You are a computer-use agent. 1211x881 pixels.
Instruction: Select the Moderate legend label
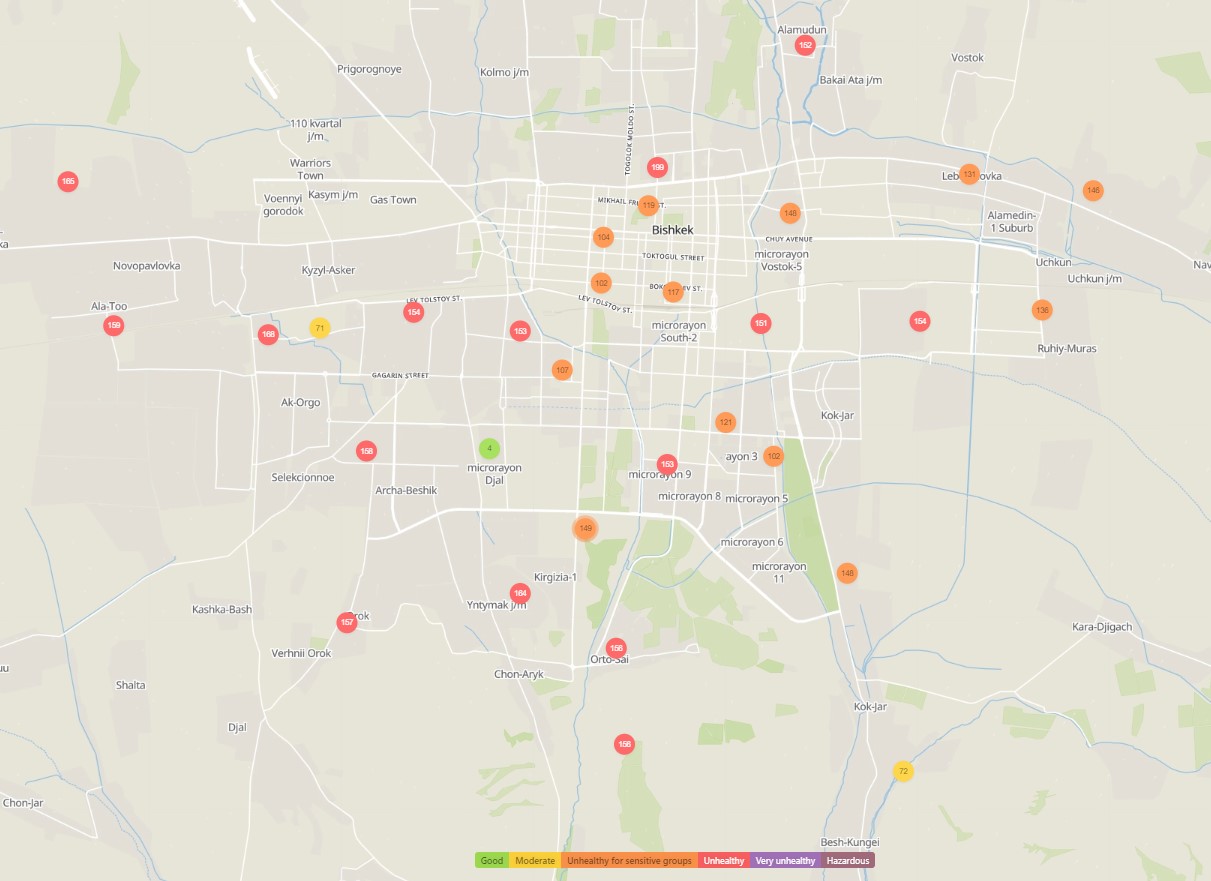click(535, 860)
